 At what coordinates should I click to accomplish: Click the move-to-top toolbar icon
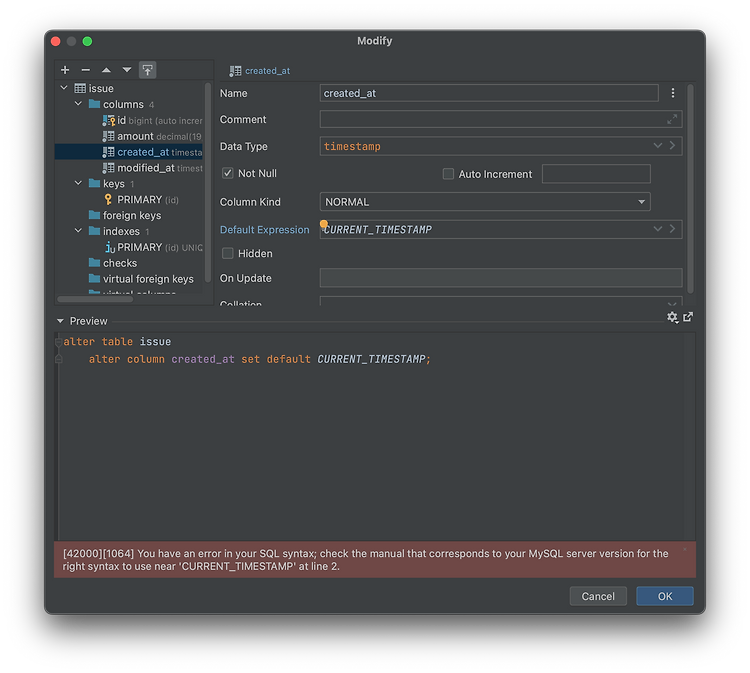click(x=147, y=70)
